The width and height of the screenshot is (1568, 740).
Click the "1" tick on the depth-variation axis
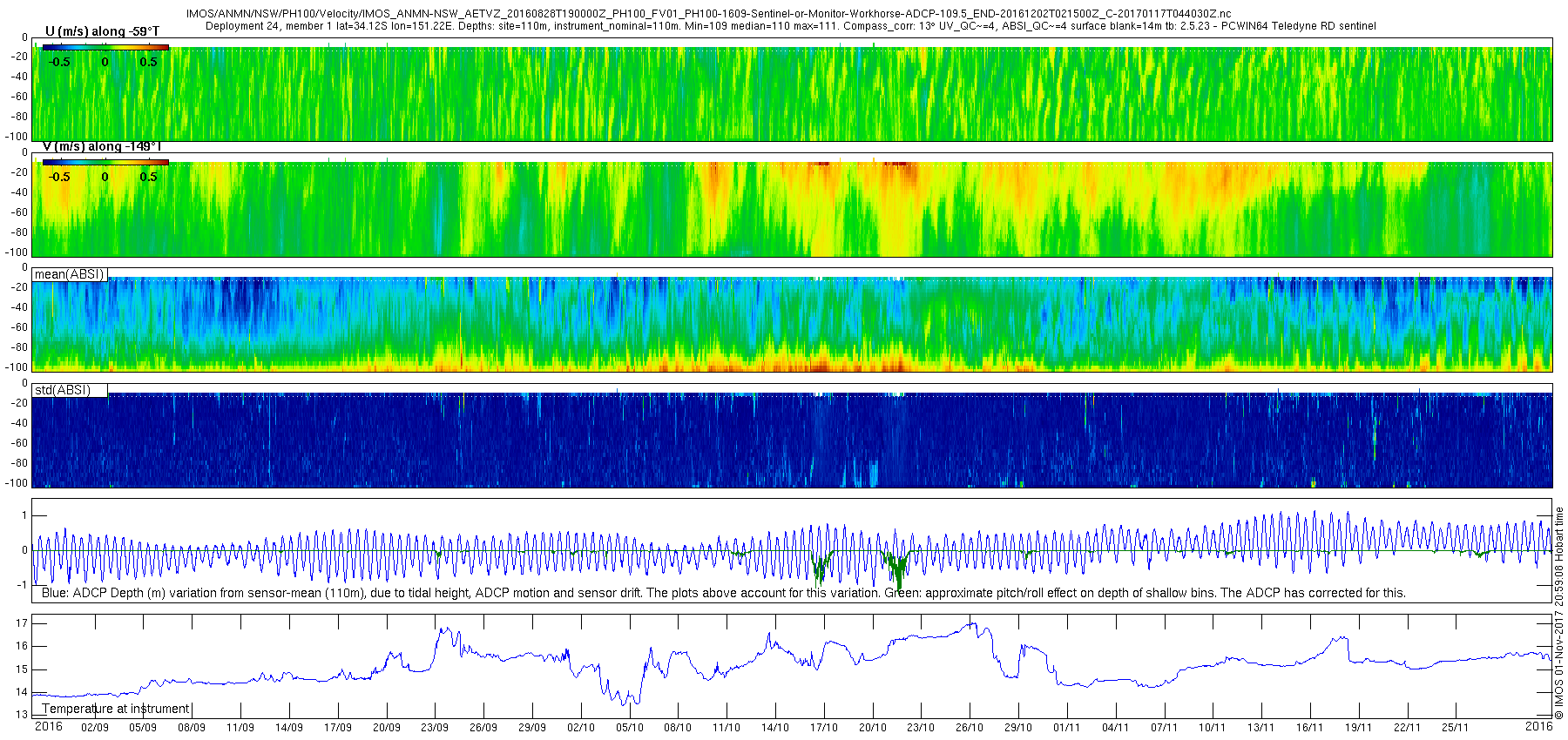24,515
